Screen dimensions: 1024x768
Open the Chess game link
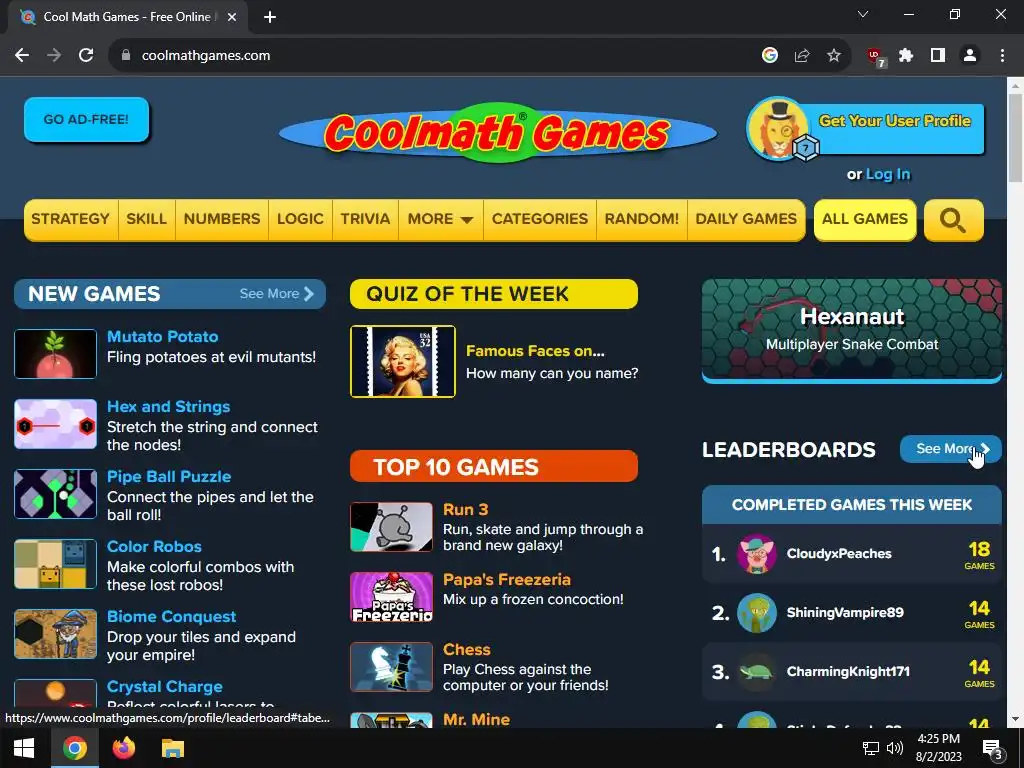[467, 650]
